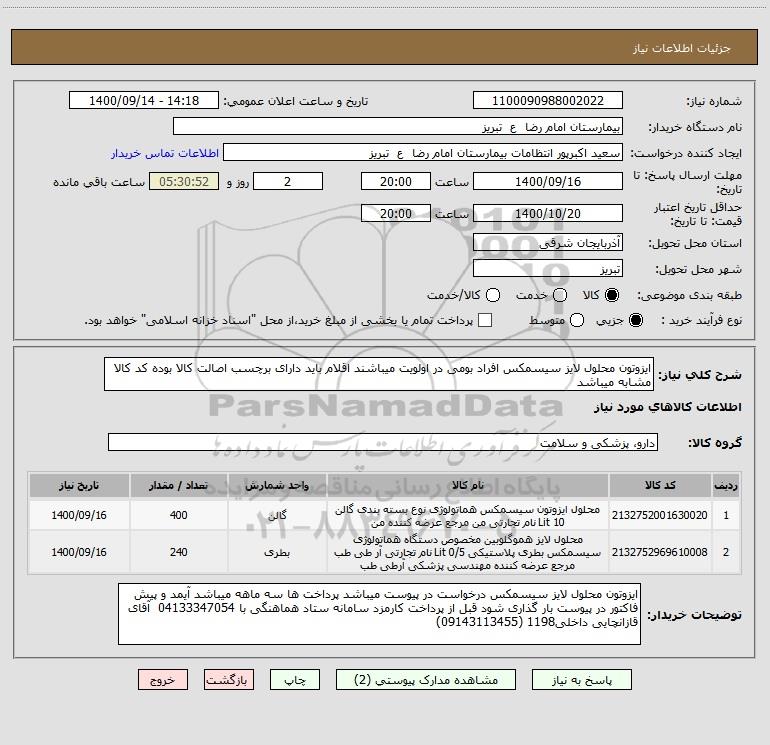Click the remaining days field showing 2

[x=288, y=181]
